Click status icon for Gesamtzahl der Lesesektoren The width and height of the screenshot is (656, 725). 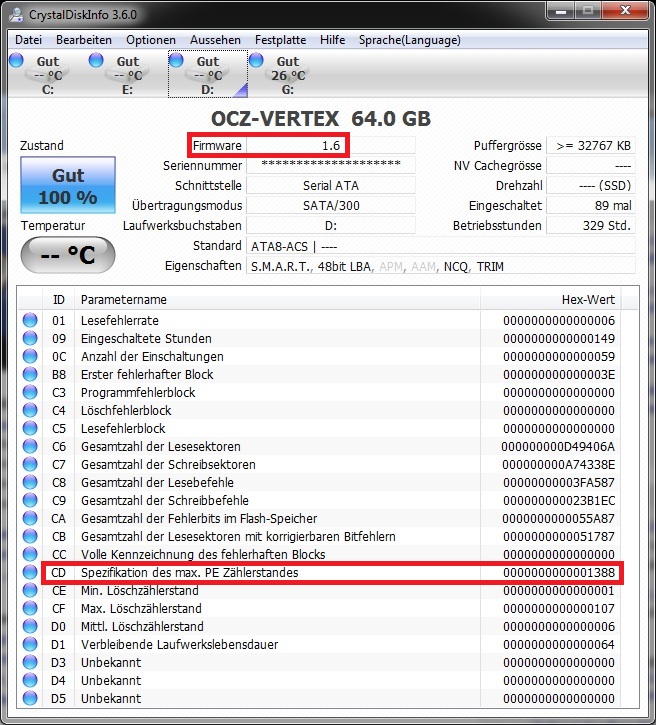click(30, 446)
